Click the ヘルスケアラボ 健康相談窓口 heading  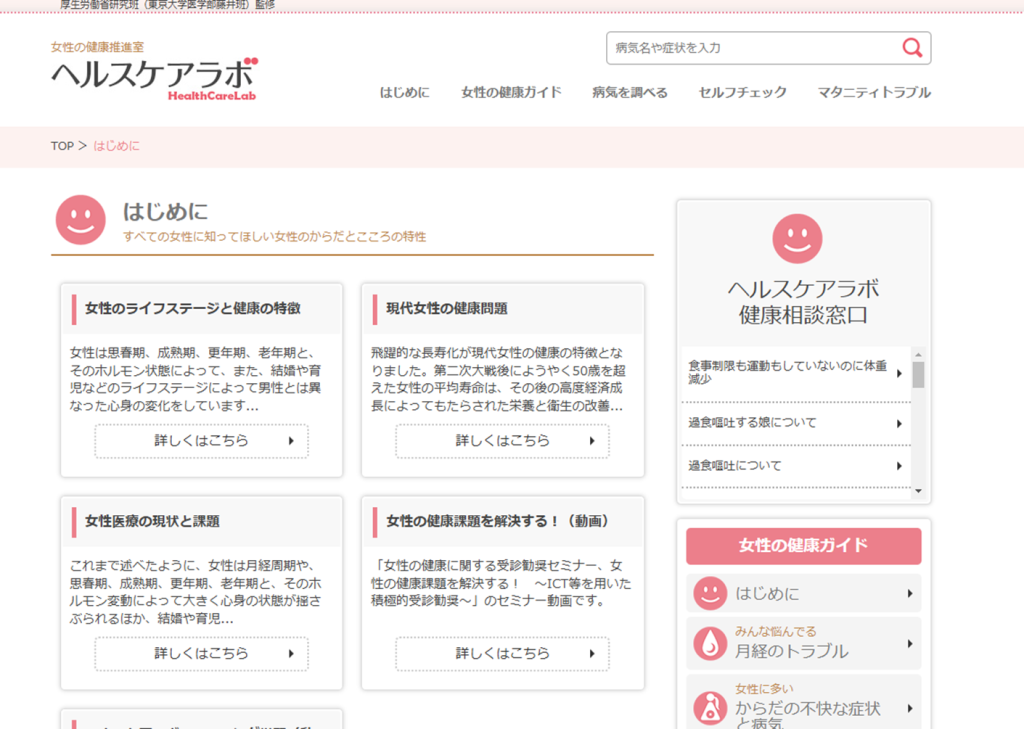click(803, 302)
